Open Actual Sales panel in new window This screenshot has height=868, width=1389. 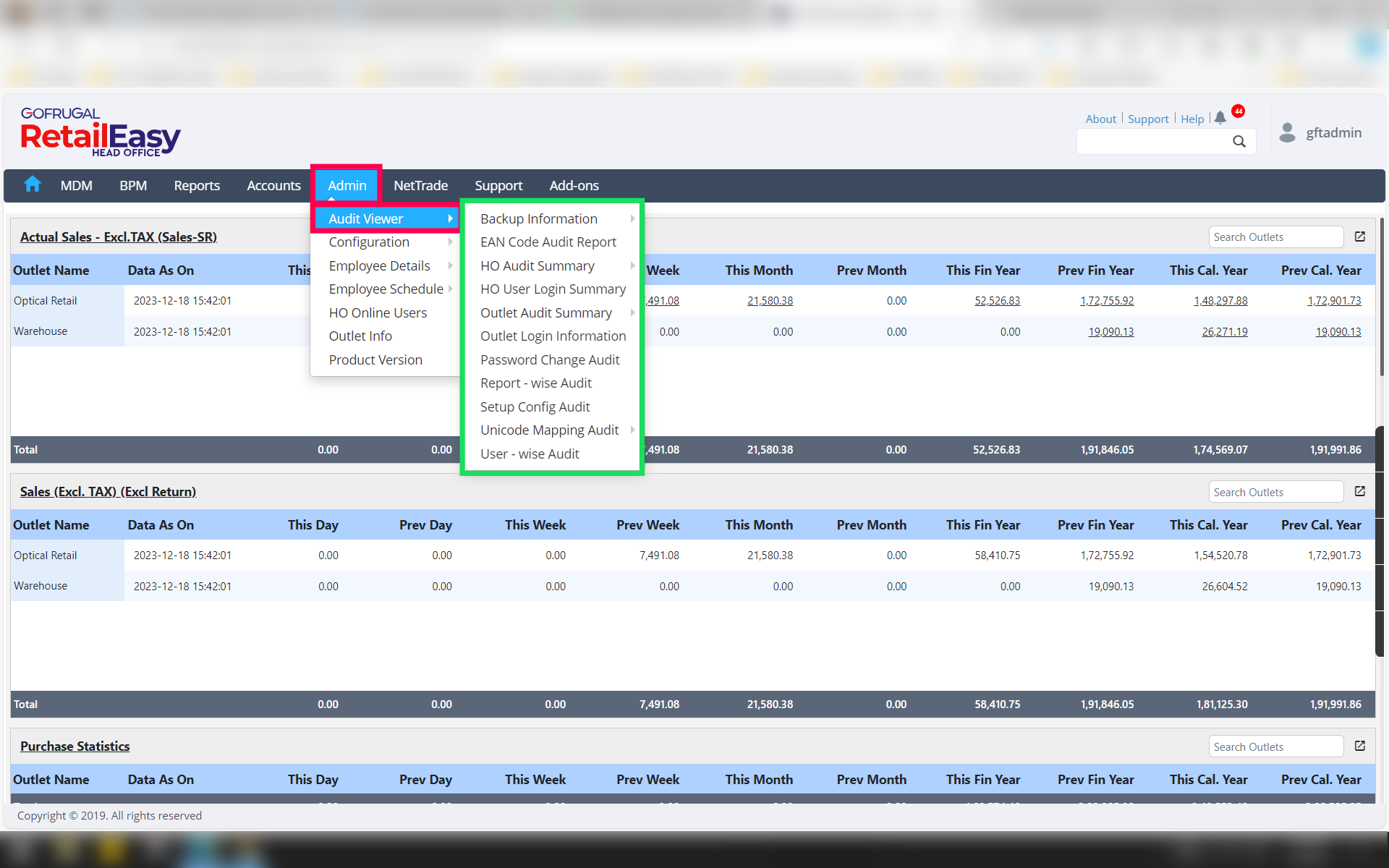coord(1360,237)
